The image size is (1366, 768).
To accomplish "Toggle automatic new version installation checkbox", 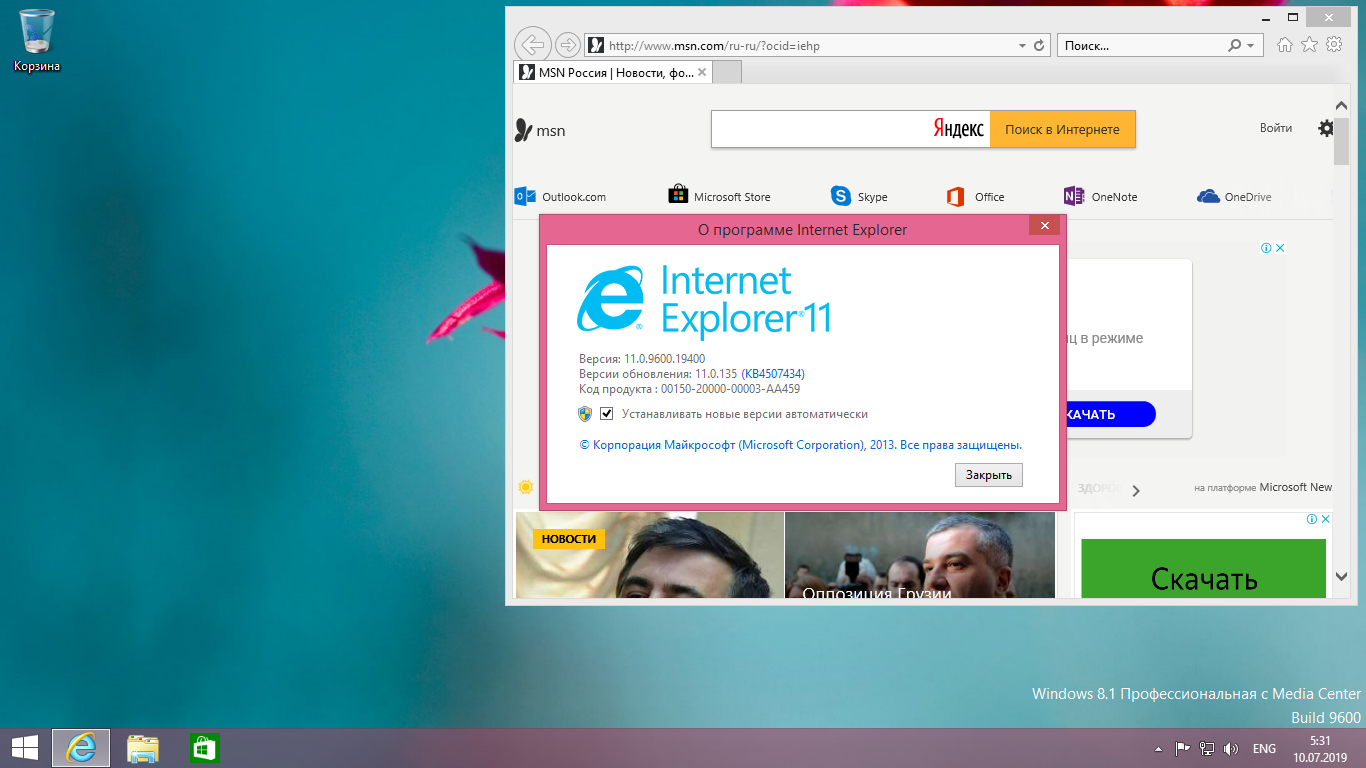I will pyautogui.click(x=606, y=414).
